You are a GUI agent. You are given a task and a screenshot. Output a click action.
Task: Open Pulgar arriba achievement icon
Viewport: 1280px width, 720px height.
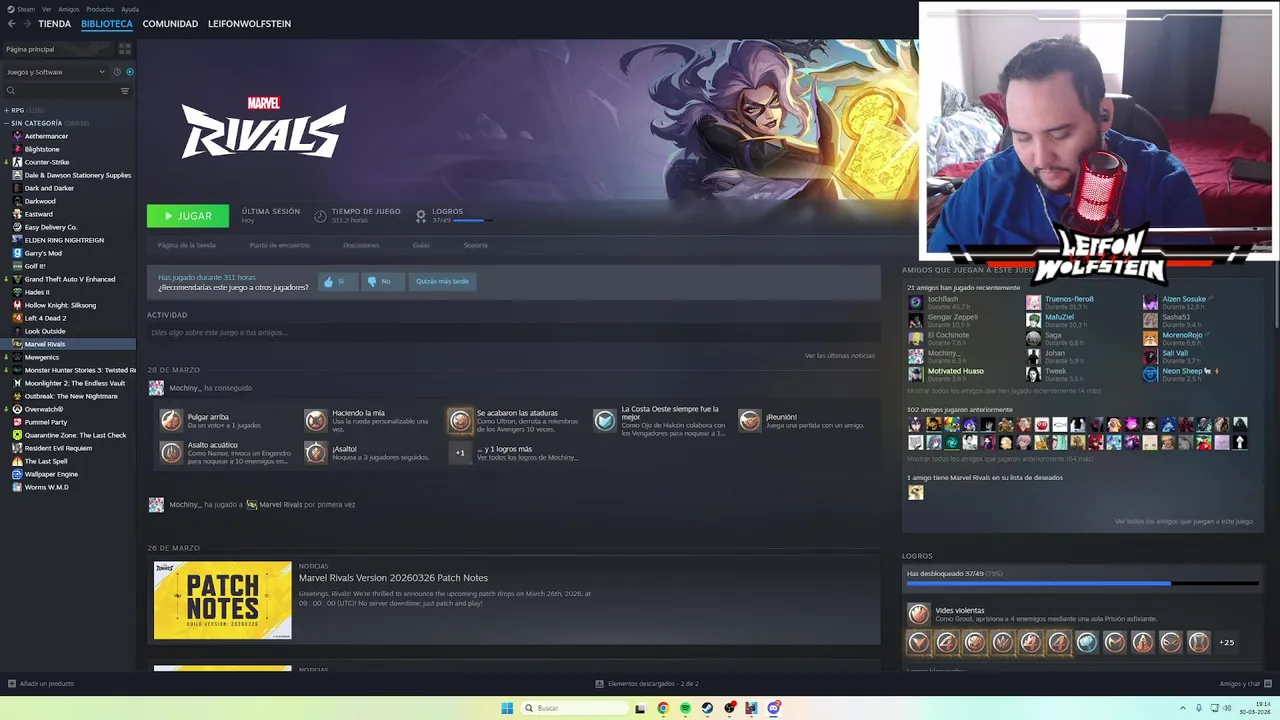172,421
